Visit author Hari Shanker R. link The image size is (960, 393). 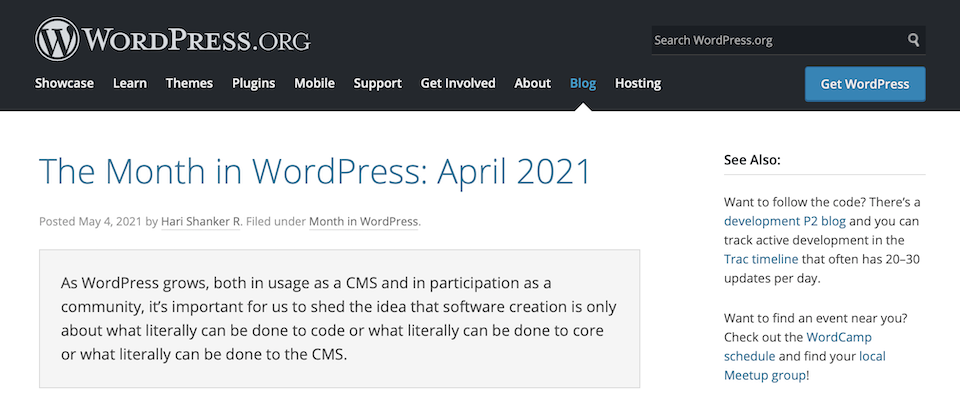(201, 222)
